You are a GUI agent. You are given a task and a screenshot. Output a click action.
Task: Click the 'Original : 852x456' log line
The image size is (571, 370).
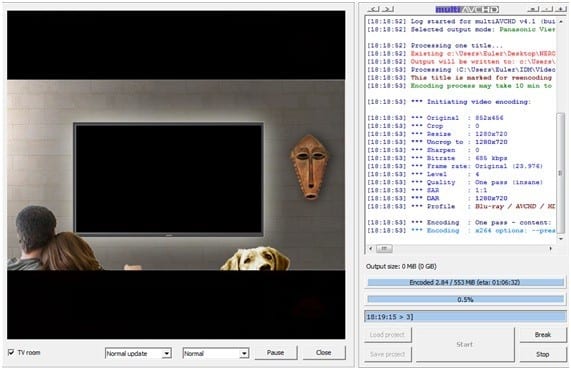(x=436, y=118)
